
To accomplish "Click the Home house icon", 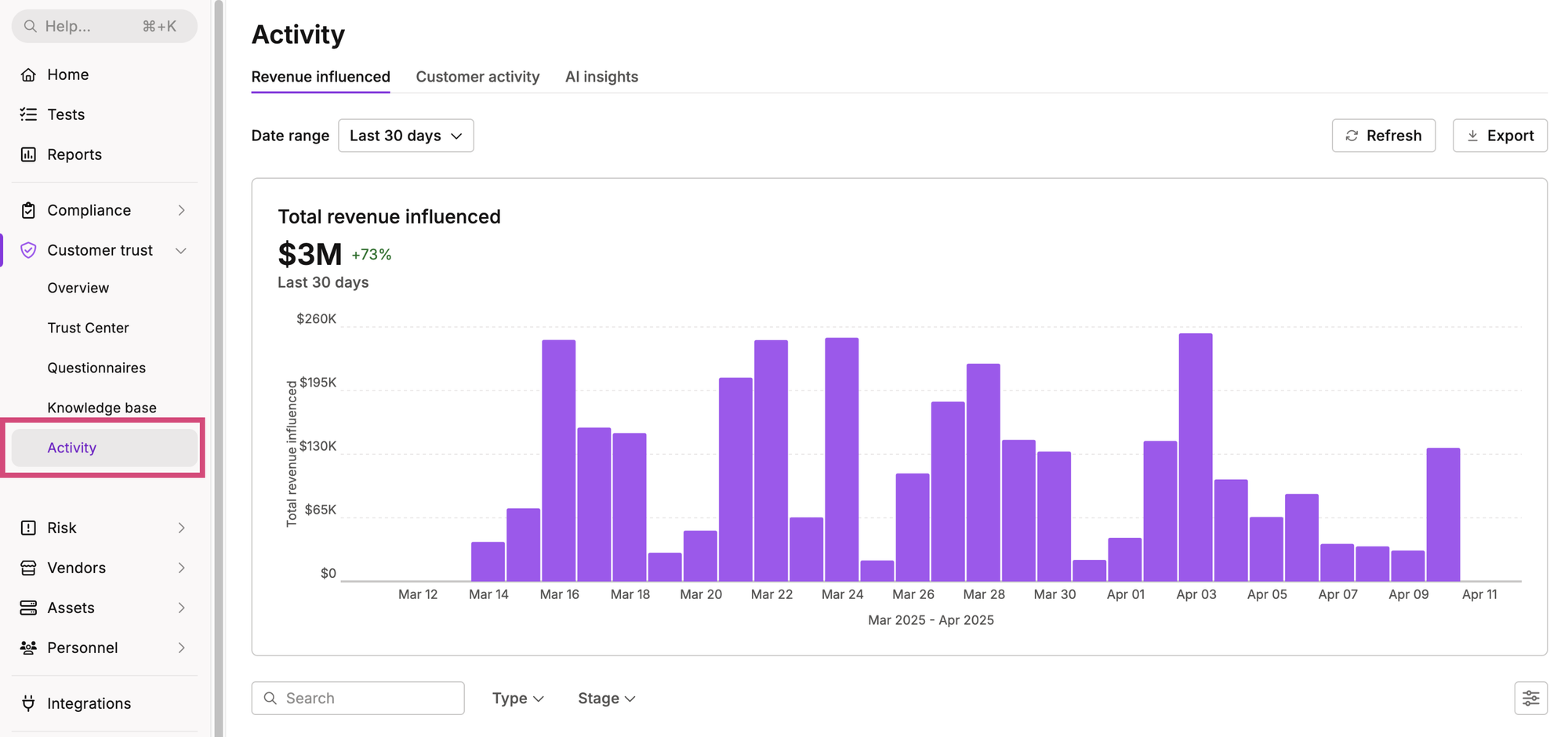I will (28, 74).
